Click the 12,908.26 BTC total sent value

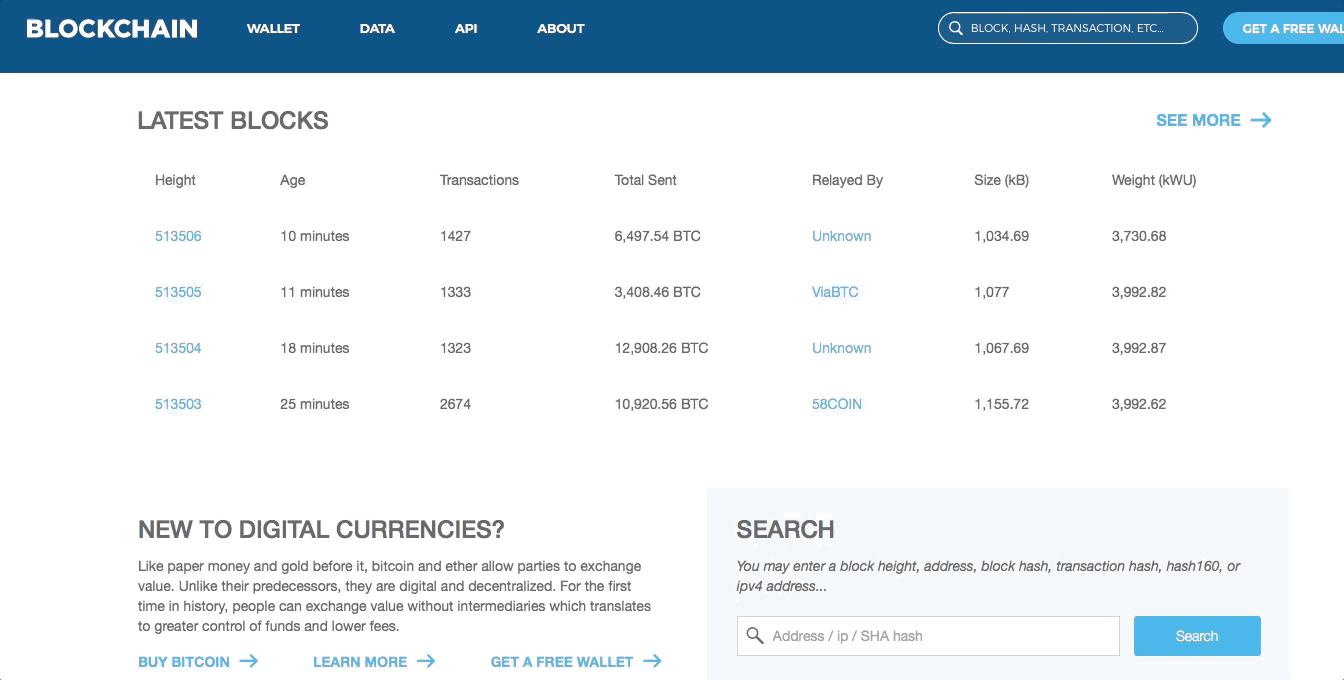(x=662, y=348)
